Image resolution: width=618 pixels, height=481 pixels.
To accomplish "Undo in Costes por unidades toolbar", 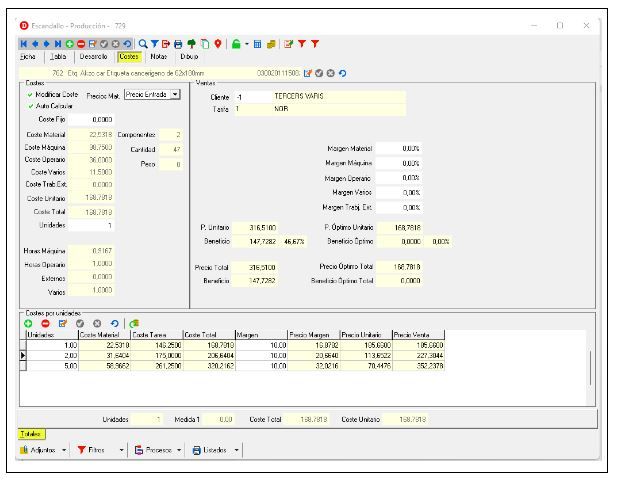I will pos(114,324).
